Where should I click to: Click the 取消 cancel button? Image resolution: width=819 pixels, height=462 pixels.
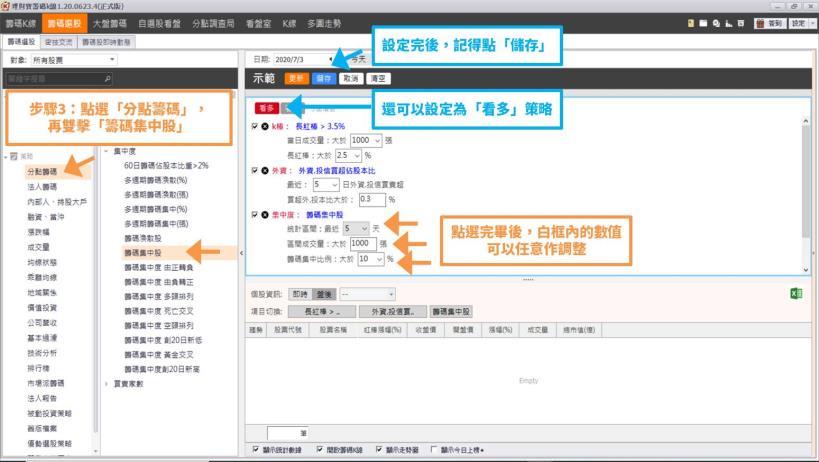click(x=351, y=79)
